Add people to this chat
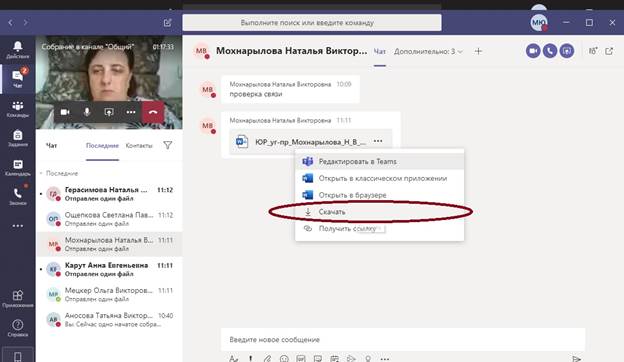Viewport: 624px width, 362px height. coord(593,51)
